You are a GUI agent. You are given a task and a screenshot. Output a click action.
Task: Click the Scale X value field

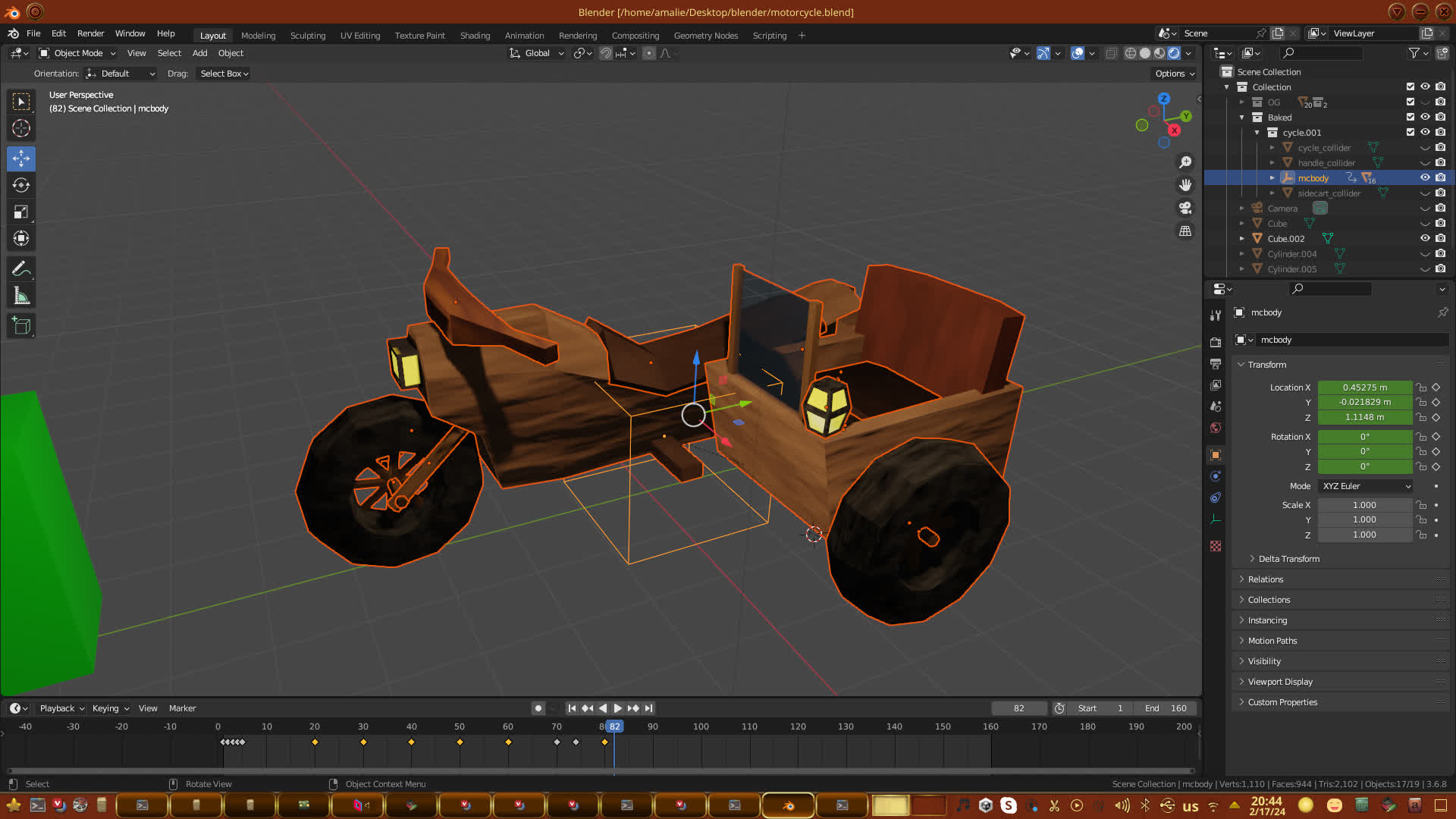(1364, 505)
